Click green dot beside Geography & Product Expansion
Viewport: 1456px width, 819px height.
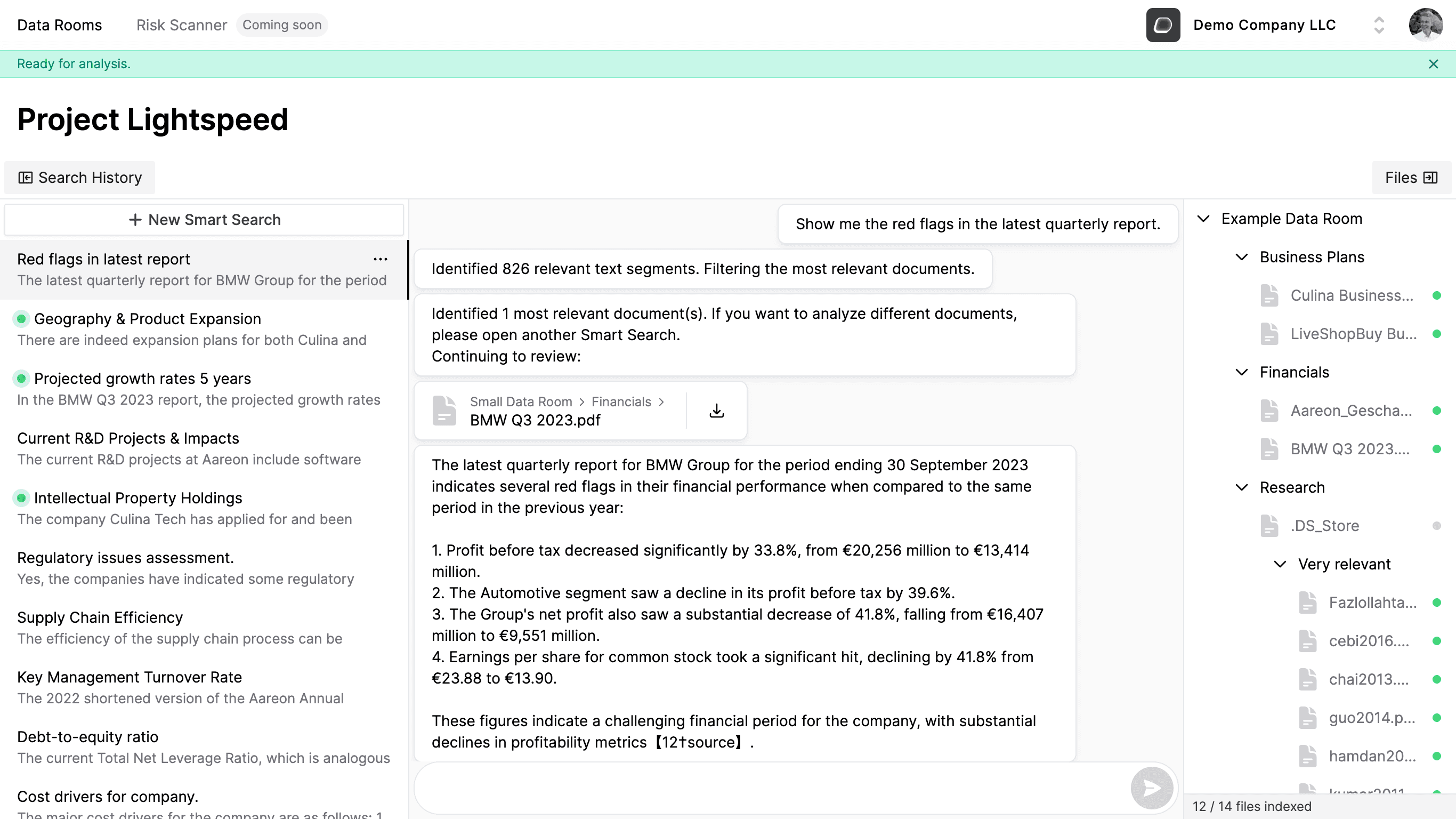point(21,319)
